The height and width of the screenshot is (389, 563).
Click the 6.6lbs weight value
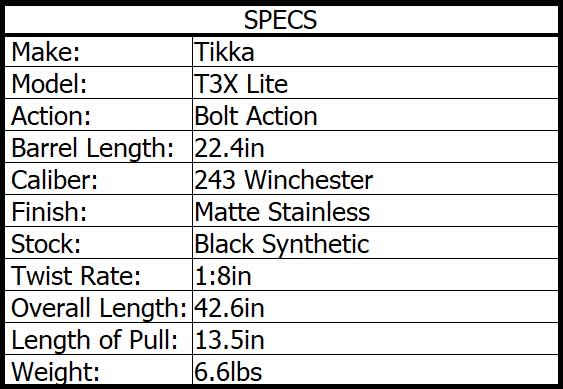228,372
